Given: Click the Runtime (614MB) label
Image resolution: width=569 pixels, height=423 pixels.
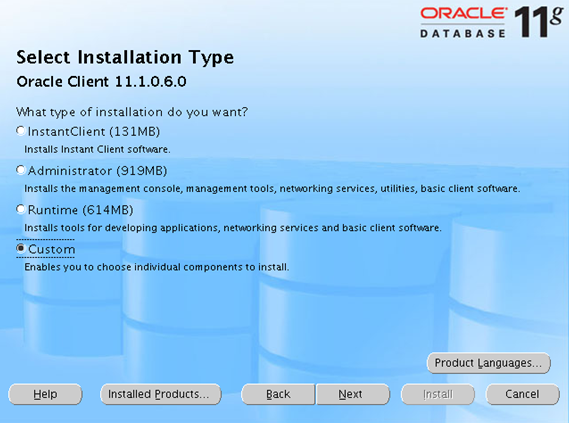Looking at the screenshot, I should [81, 210].
